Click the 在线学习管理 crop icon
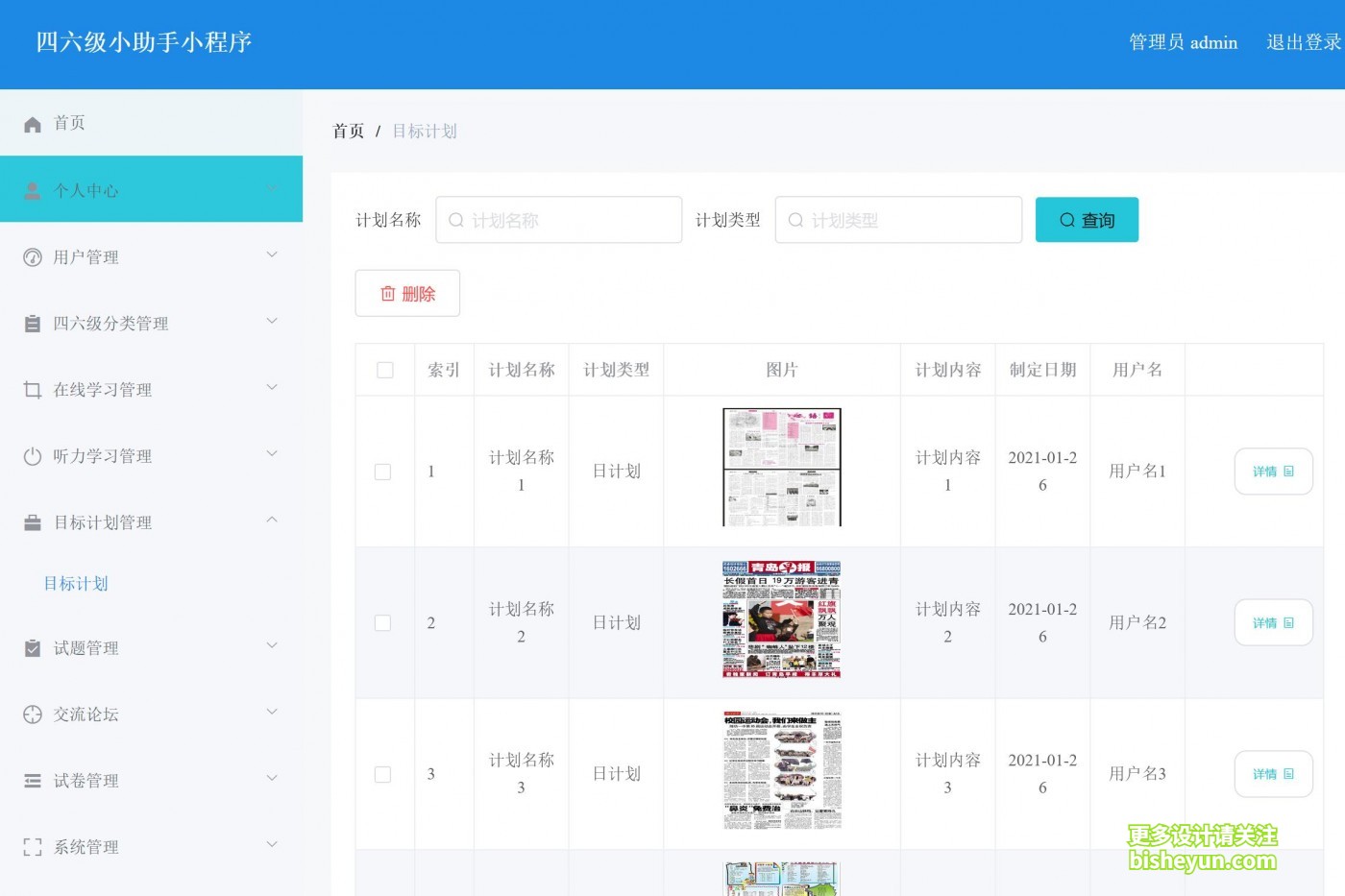1345x896 pixels. (33, 390)
